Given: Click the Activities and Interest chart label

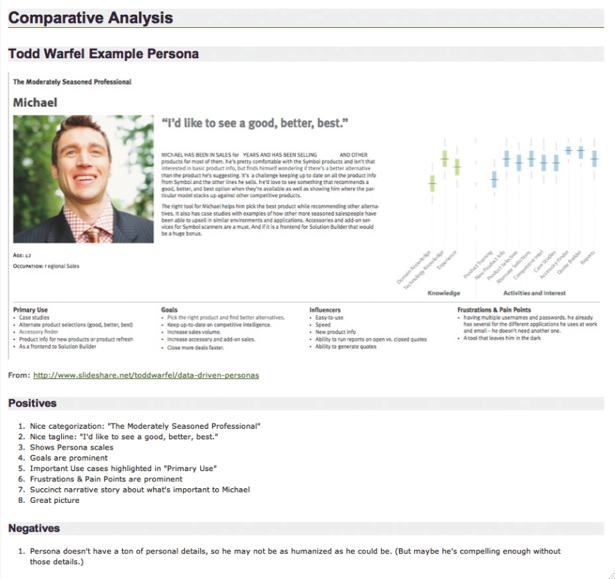Looking at the screenshot, I should pyautogui.click(x=535, y=293).
